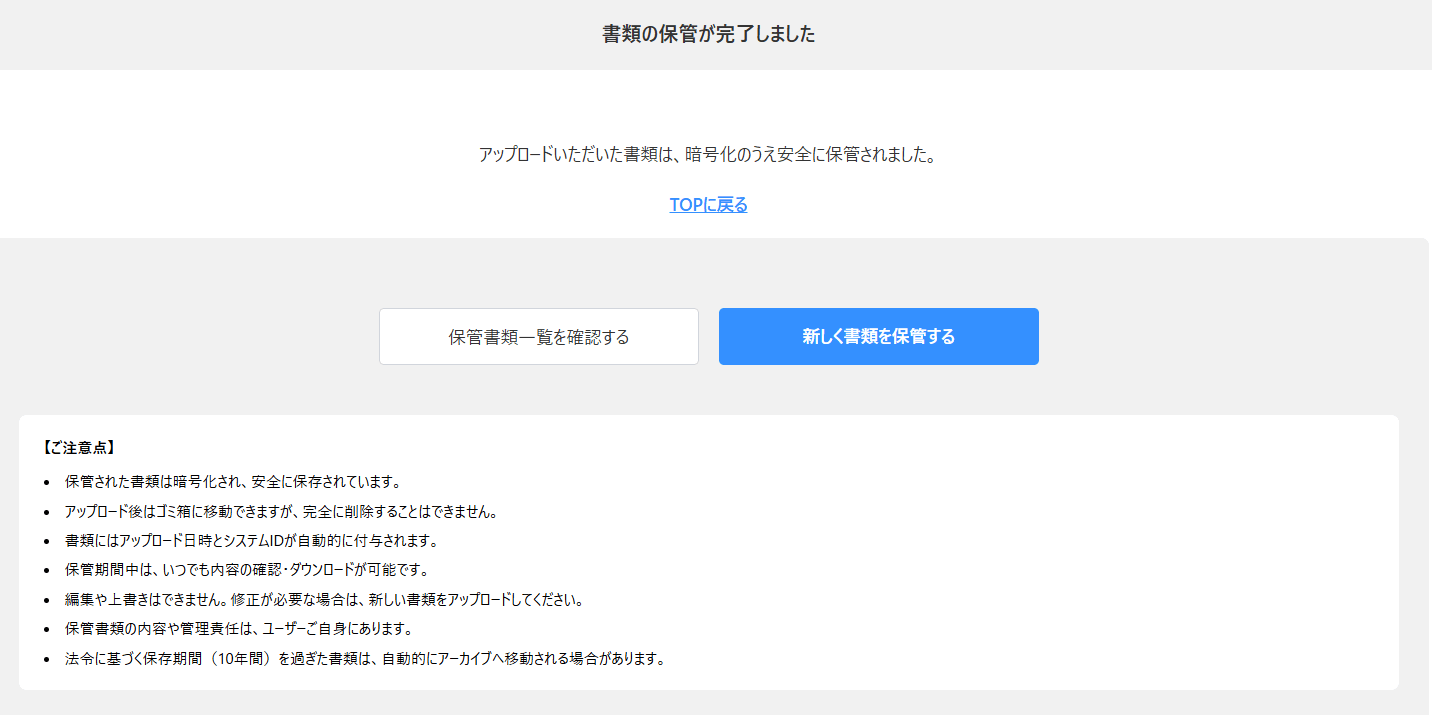The image size is (1432, 715).
Task: Click the gray header bar at the top
Action: (300, 33)
